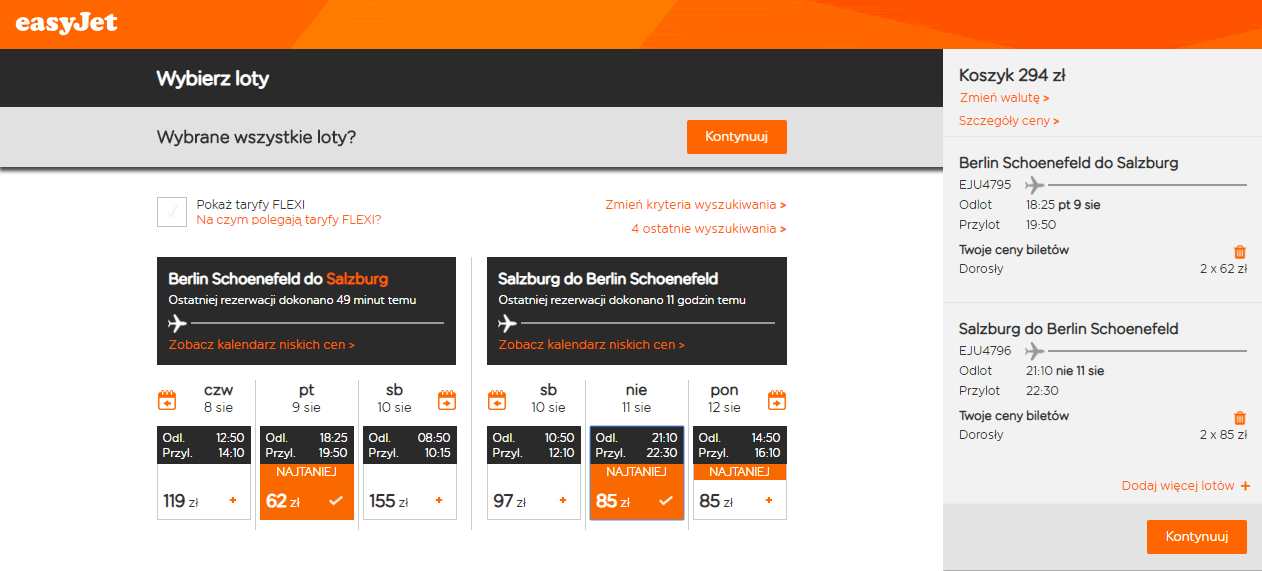This screenshot has height=571, width=1262.
Task: Select the return sb 10 sie date header
Action: [548, 398]
